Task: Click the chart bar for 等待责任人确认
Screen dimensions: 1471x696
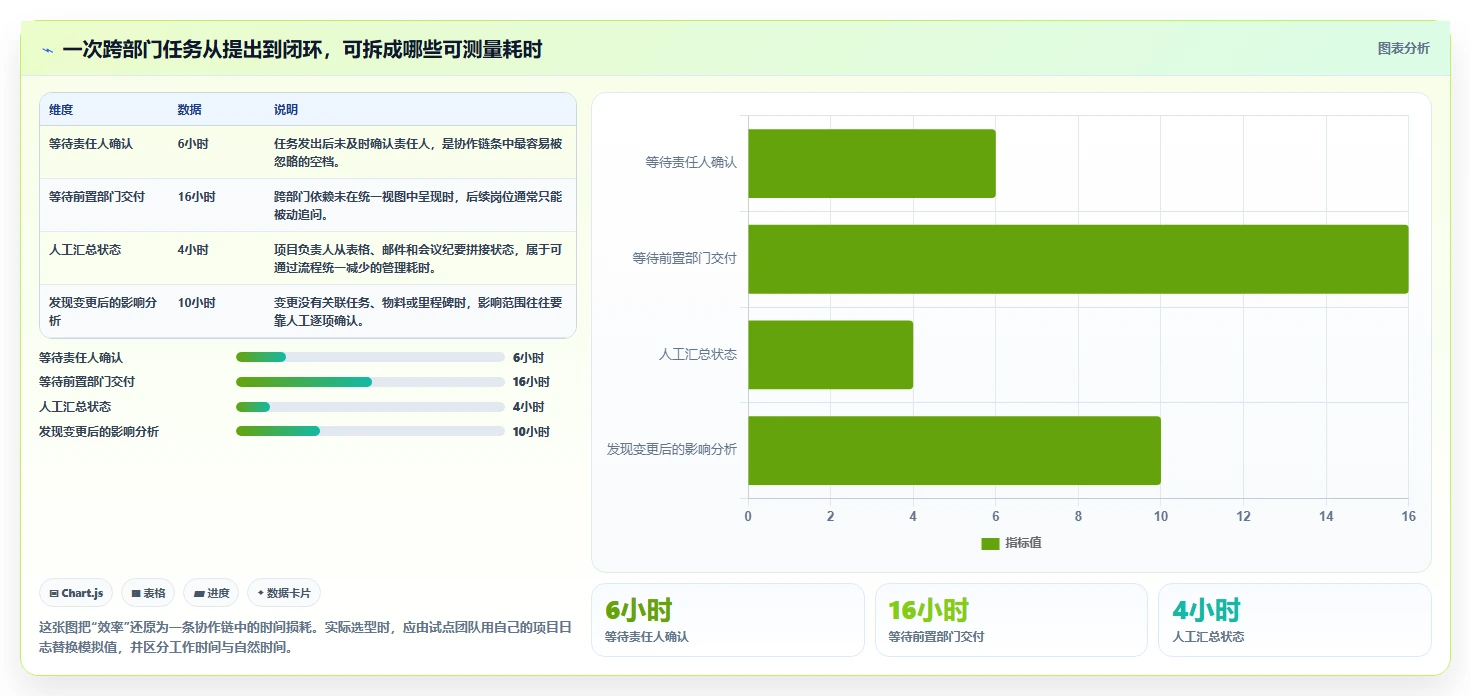Action: pyautogui.click(x=872, y=163)
